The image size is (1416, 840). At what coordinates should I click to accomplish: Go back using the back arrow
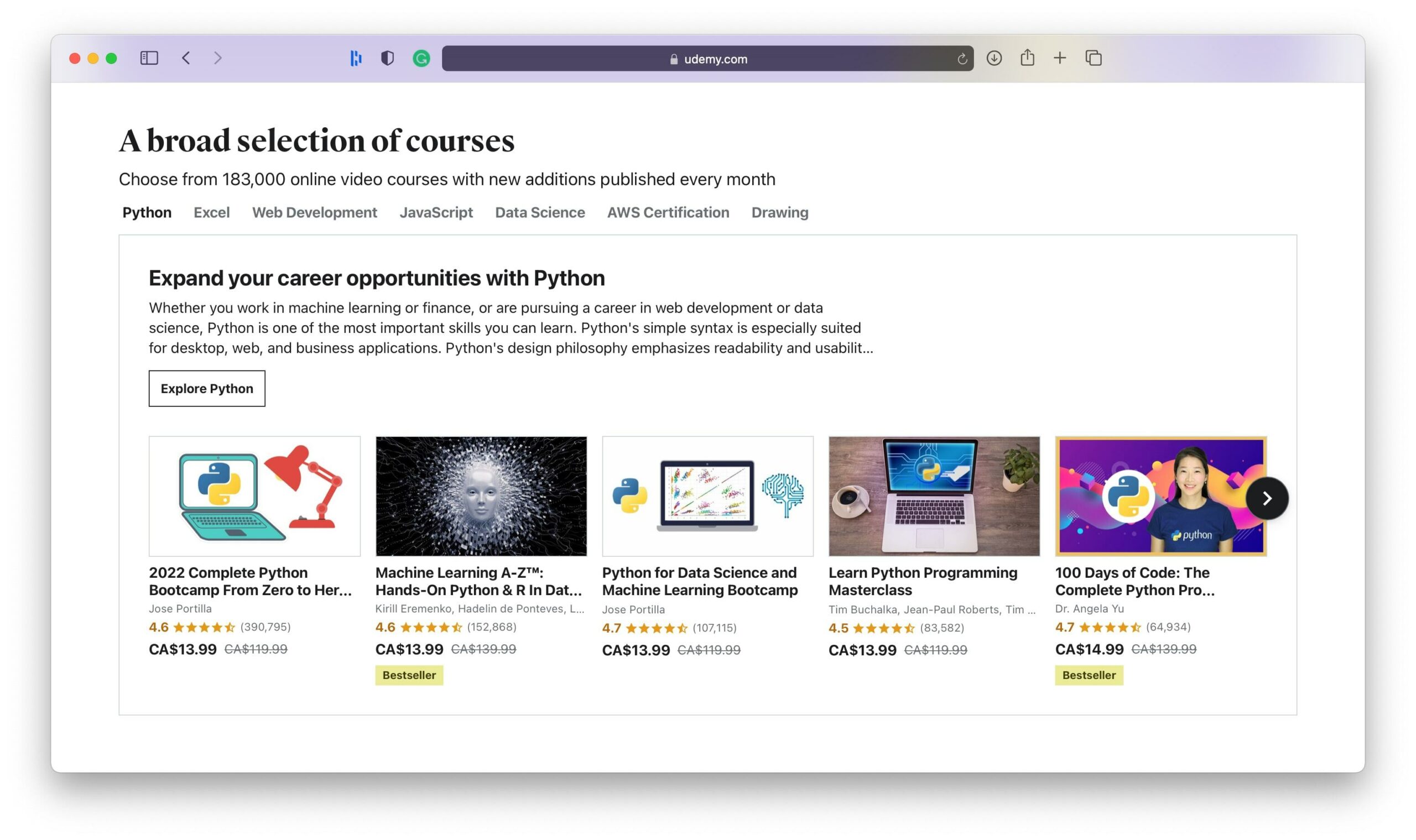(x=186, y=58)
